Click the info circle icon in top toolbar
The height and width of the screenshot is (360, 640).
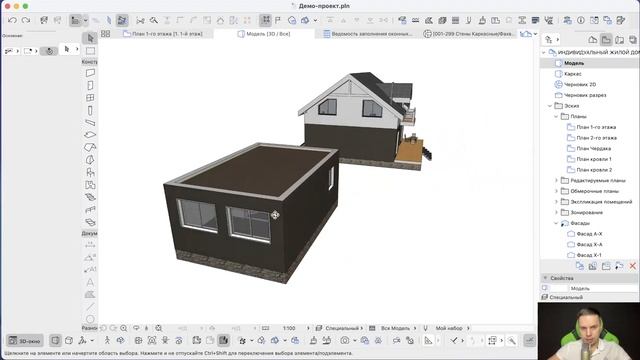tap(581, 20)
